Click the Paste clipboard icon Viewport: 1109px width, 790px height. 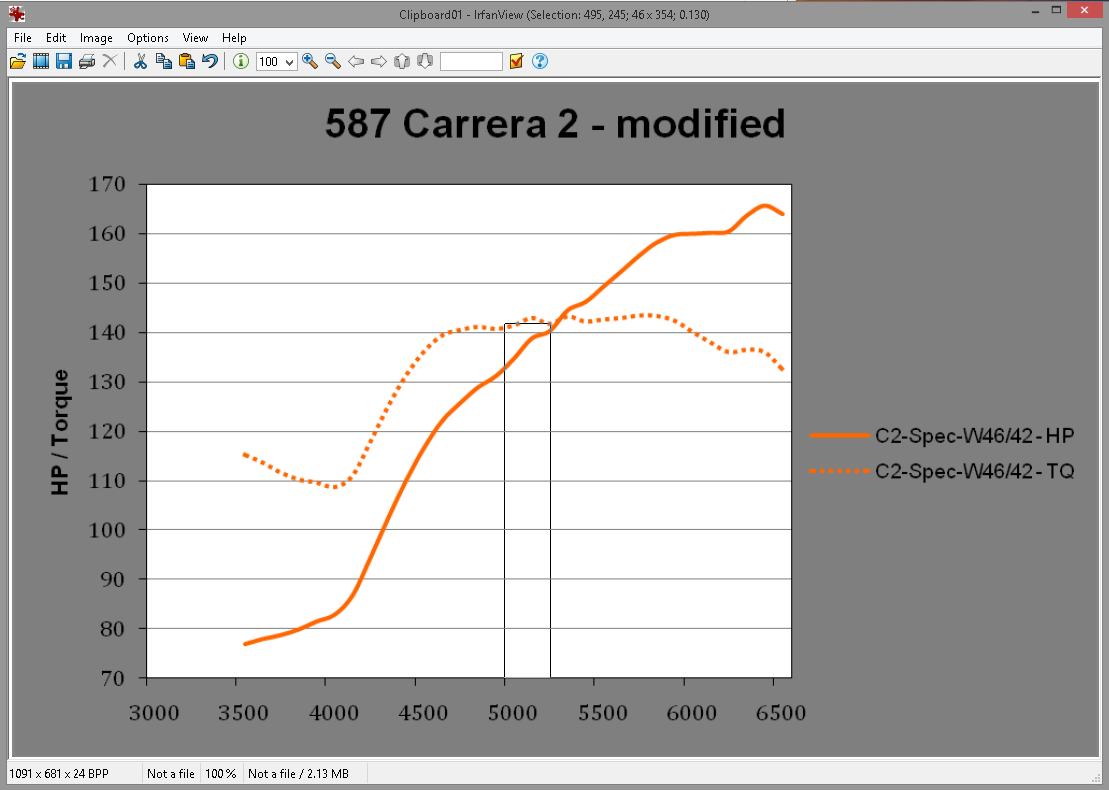pos(187,62)
